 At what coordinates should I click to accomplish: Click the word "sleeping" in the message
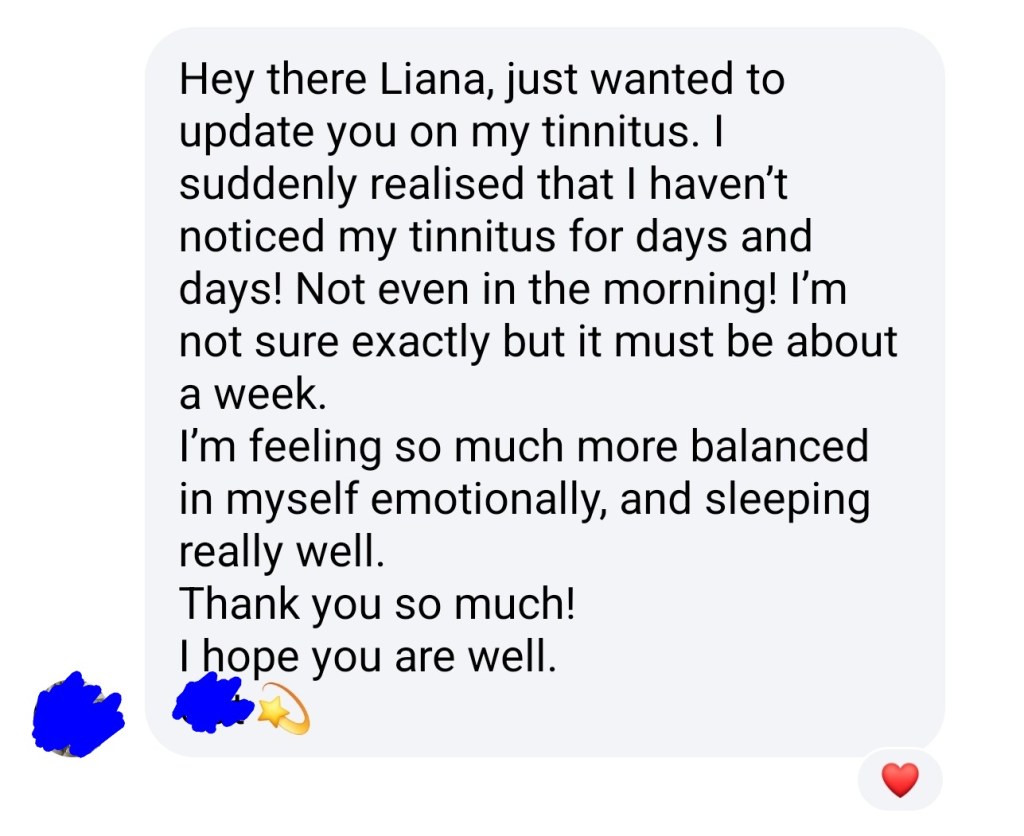(x=744, y=500)
